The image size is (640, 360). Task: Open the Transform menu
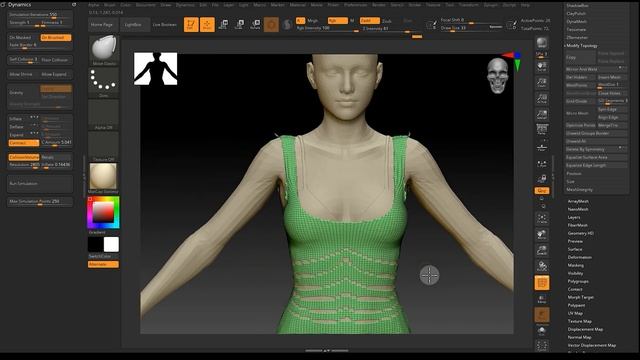pyautogui.click(x=469, y=5)
